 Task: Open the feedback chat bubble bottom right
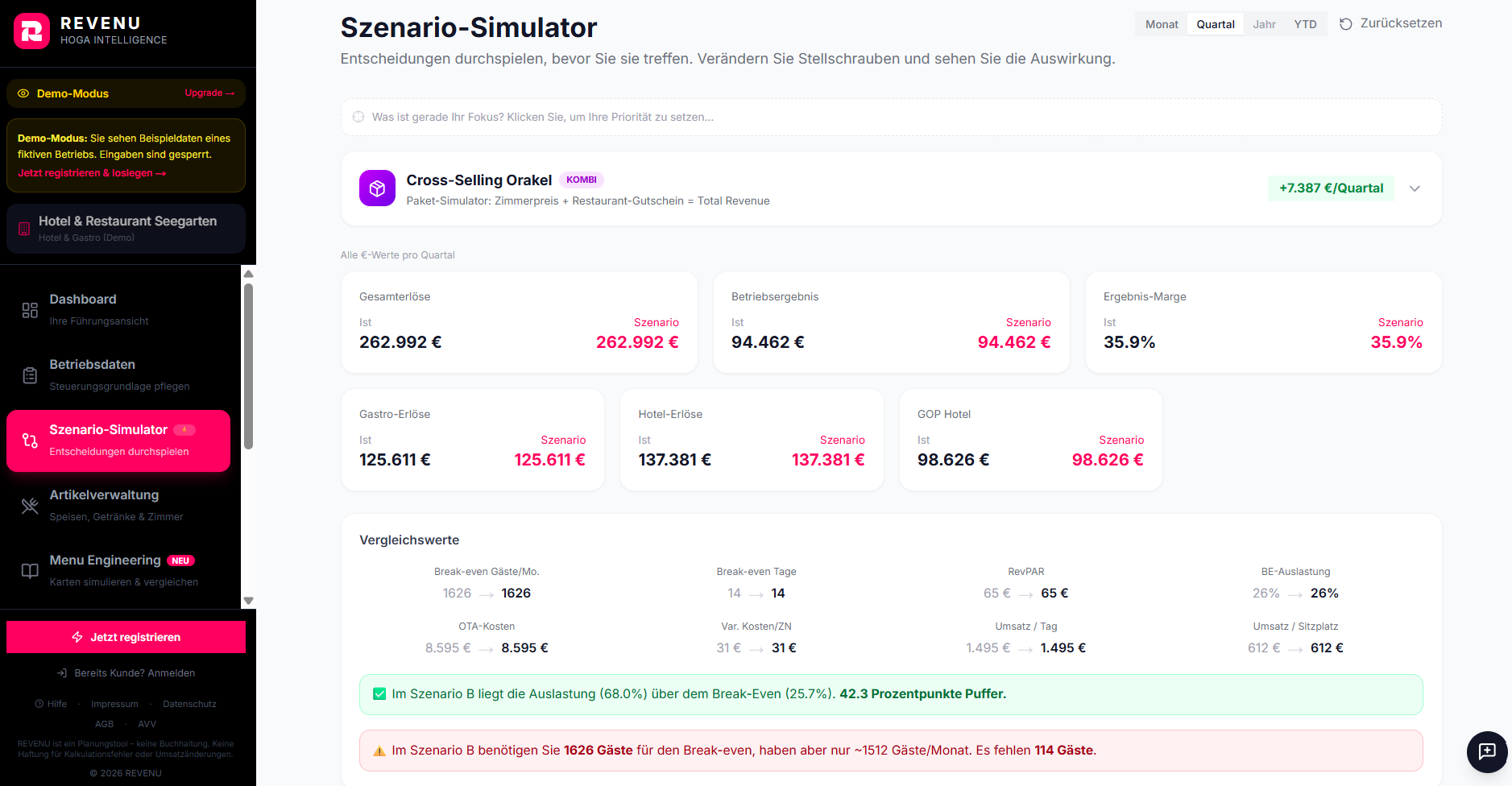(1486, 751)
